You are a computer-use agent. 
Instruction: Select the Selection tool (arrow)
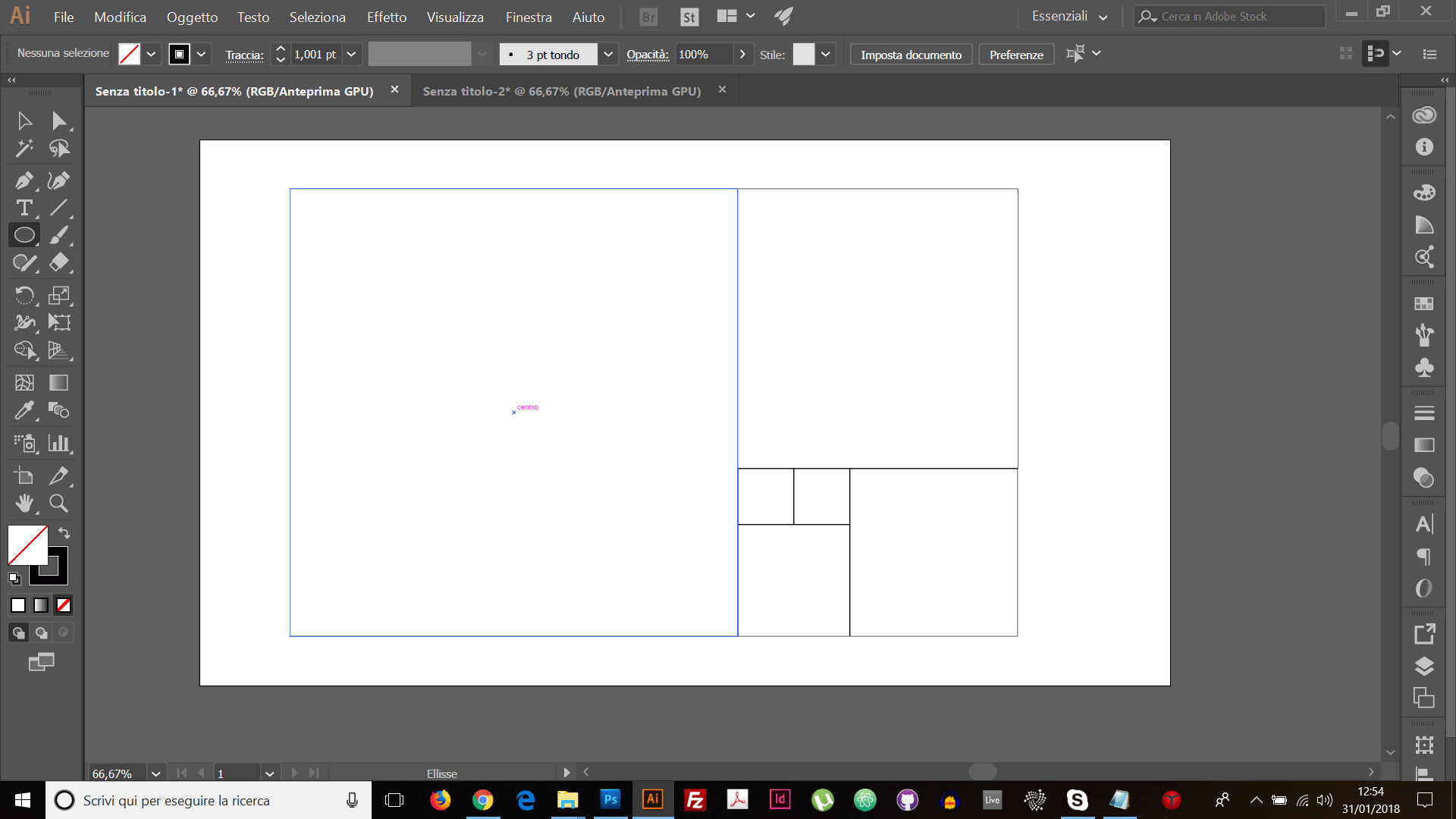(x=24, y=119)
